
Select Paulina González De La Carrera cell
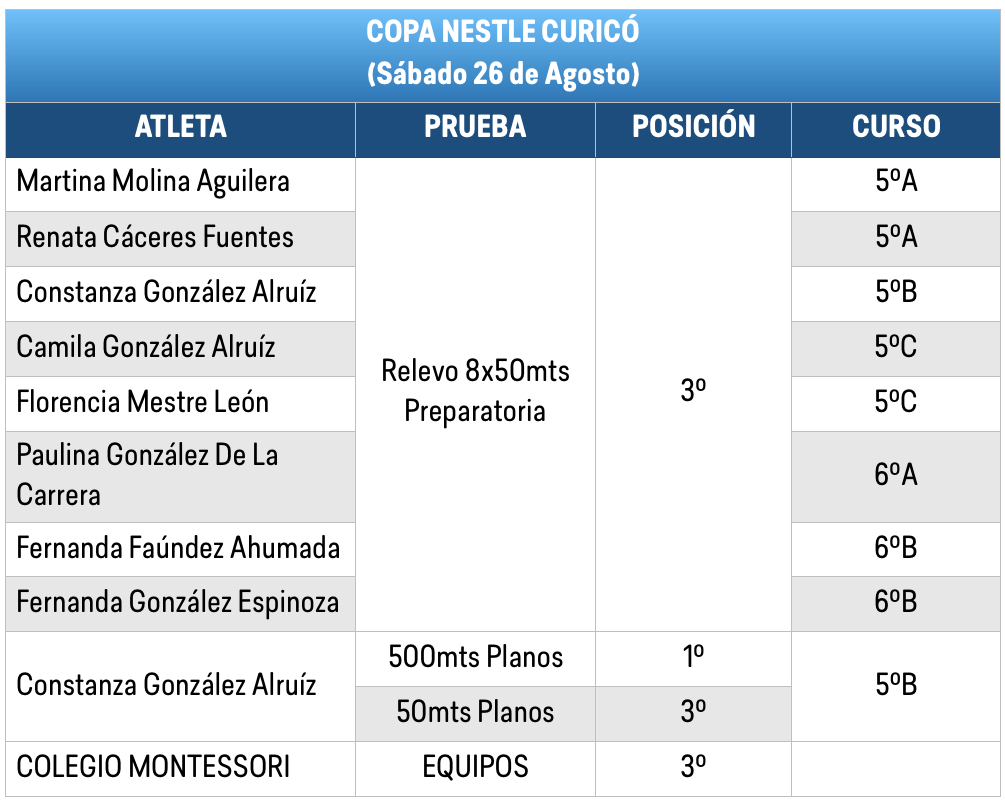[x=181, y=477]
